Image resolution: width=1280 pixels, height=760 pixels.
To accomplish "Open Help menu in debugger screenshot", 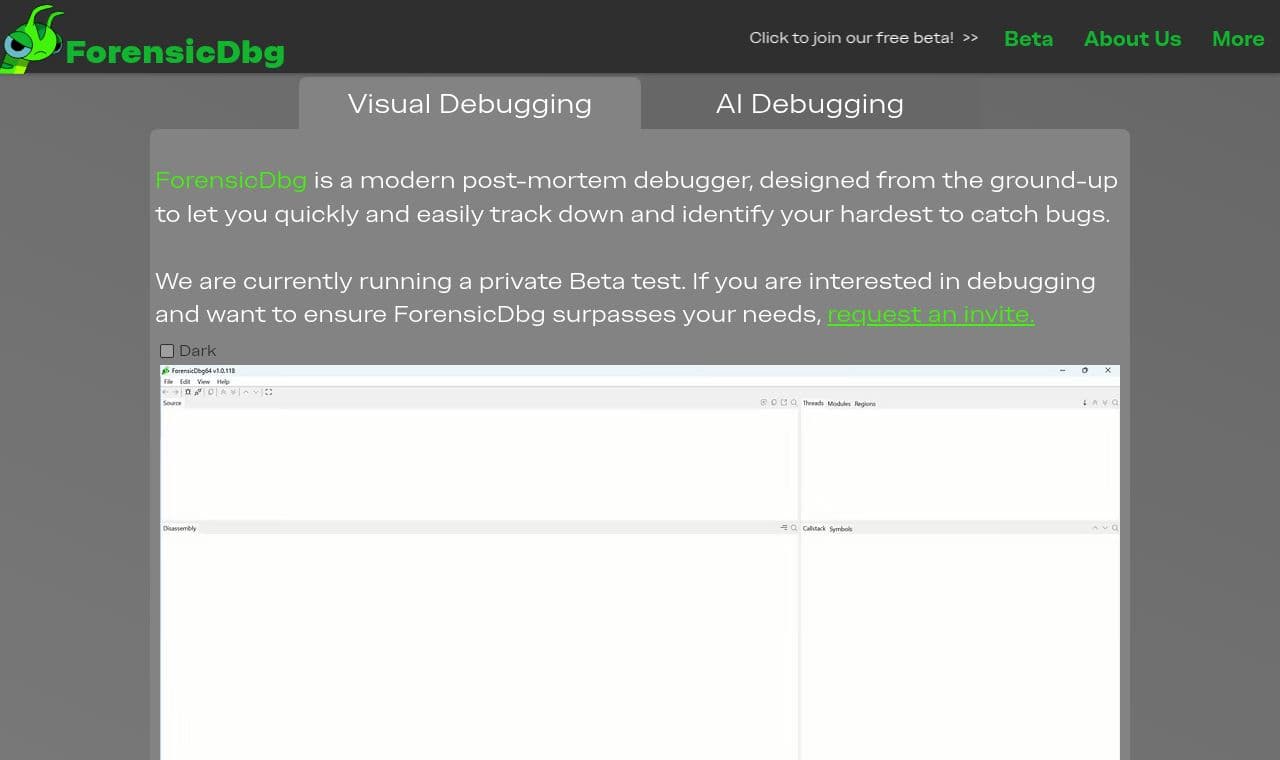I will (x=223, y=382).
